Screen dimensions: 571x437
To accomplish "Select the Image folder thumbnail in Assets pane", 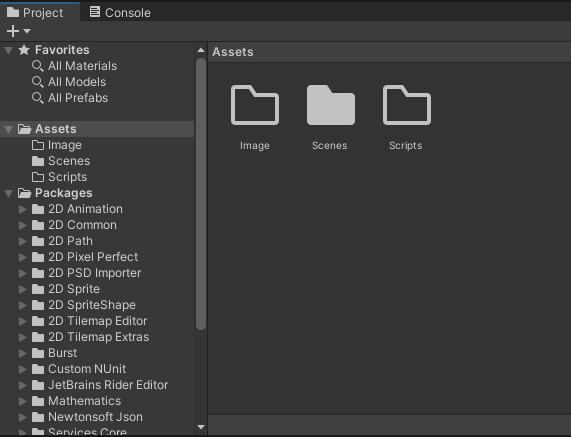I will (255, 105).
